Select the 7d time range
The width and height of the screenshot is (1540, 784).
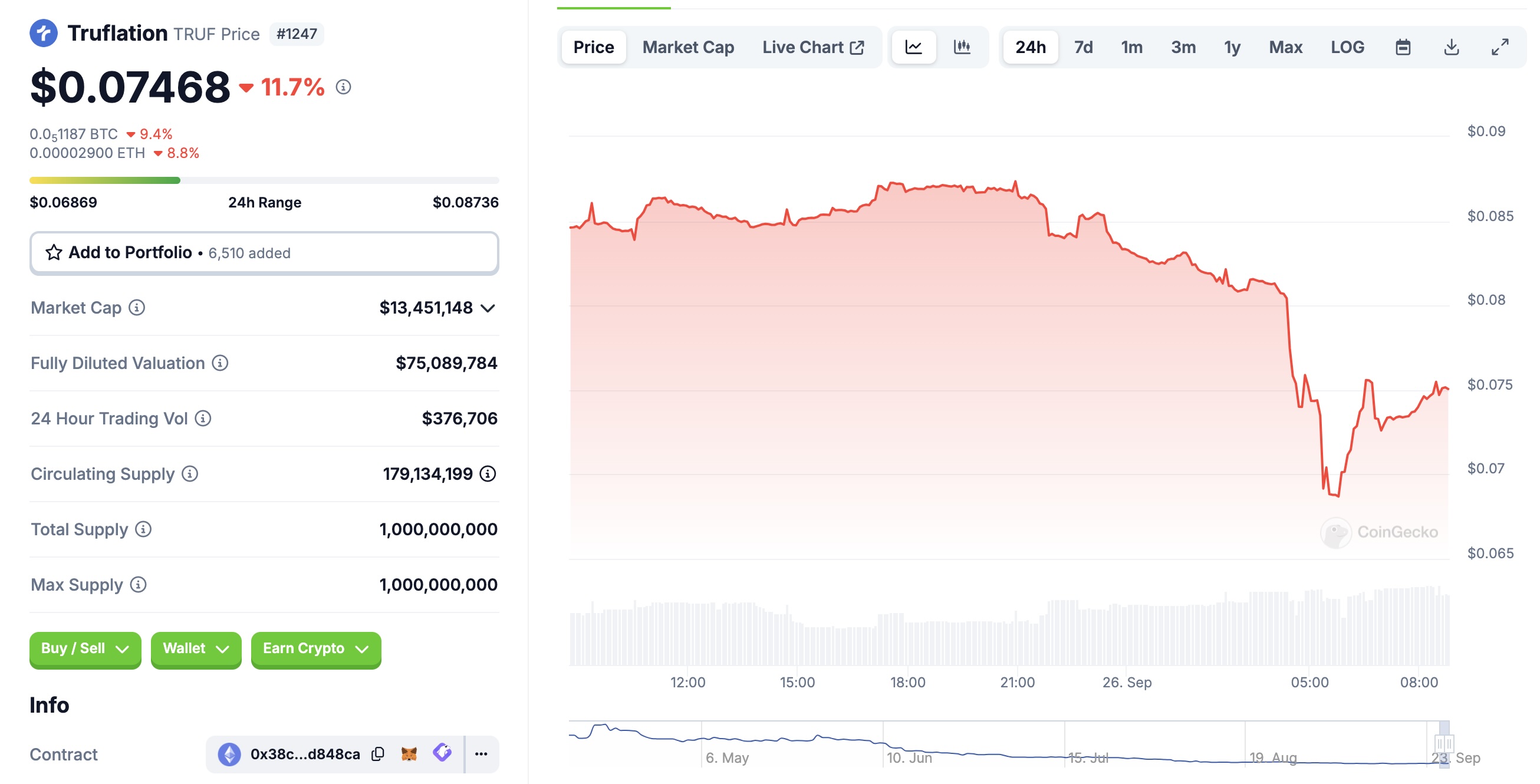(1083, 47)
